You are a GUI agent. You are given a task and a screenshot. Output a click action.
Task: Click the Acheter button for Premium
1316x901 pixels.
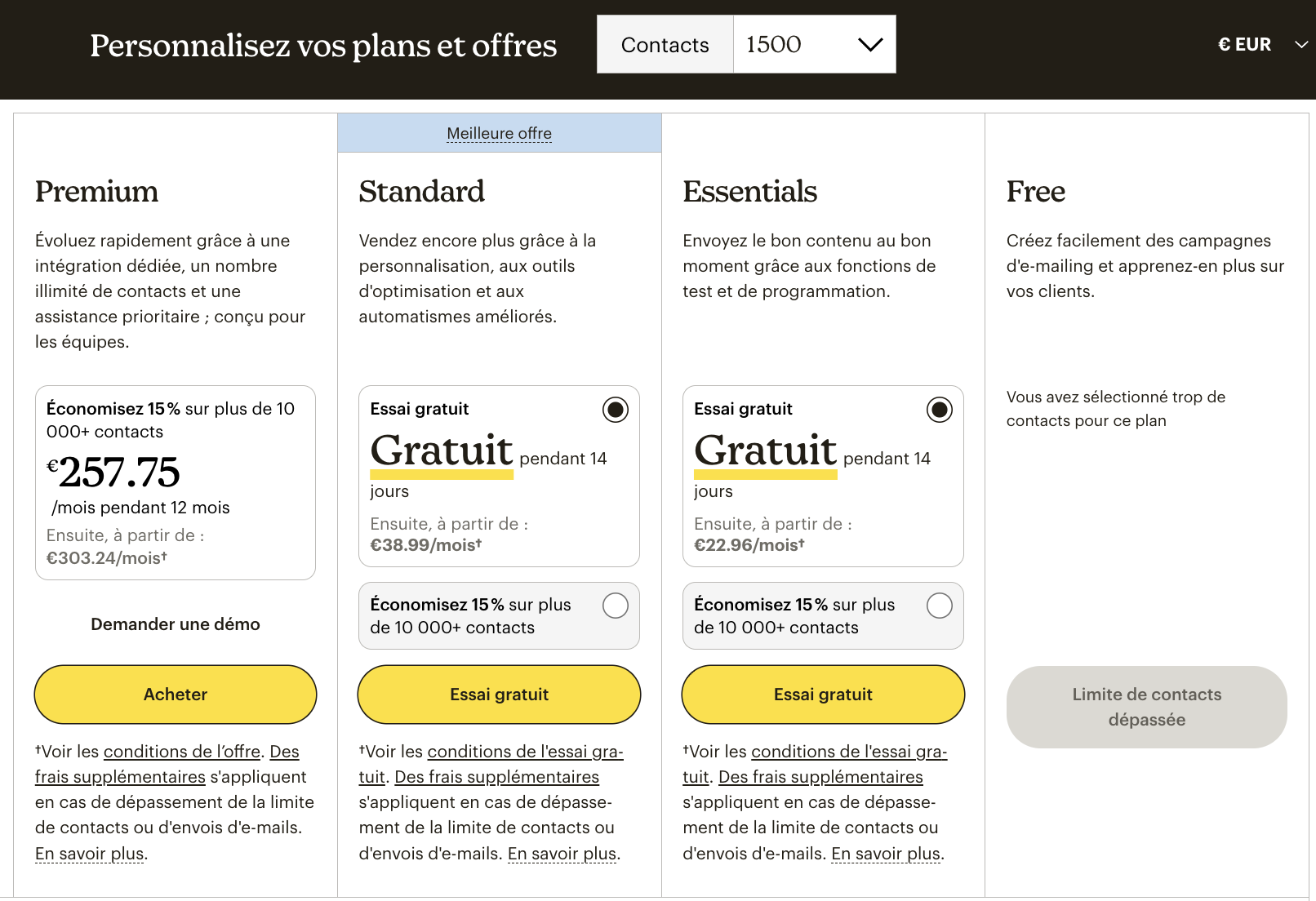coord(175,695)
